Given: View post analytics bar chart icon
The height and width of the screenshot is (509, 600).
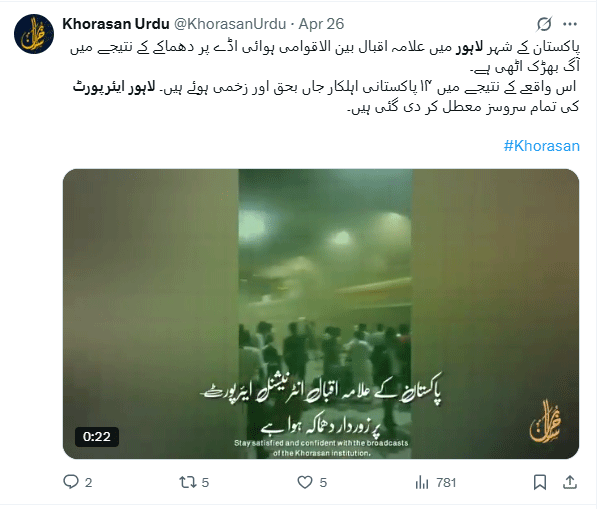Looking at the screenshot, I should [x=422, y=482].
